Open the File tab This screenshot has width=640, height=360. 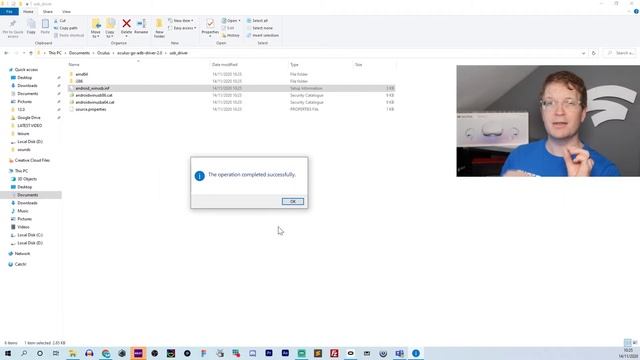9,11
